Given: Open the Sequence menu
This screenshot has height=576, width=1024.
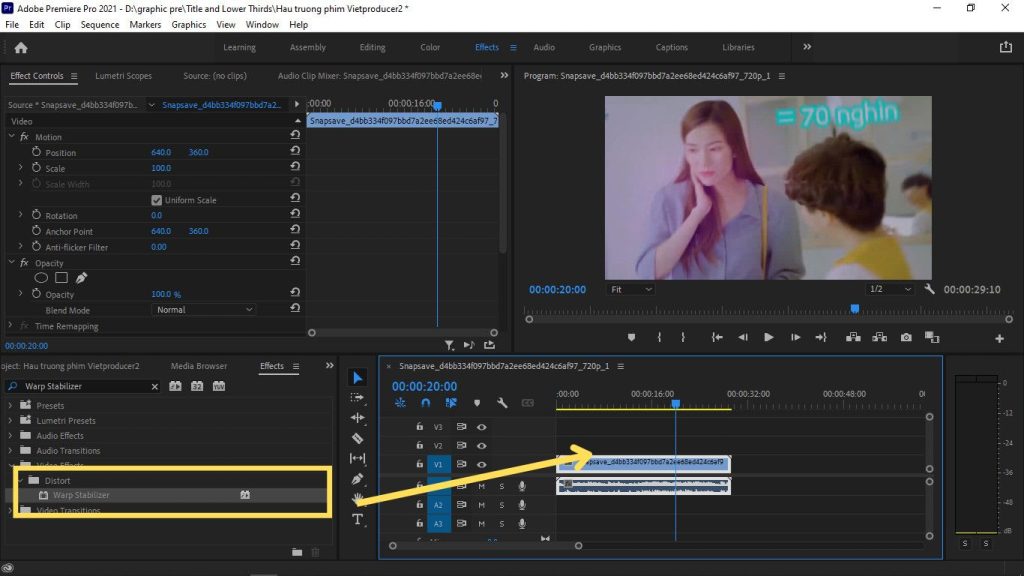Looking at the screenshot, I should coord(99,24).
